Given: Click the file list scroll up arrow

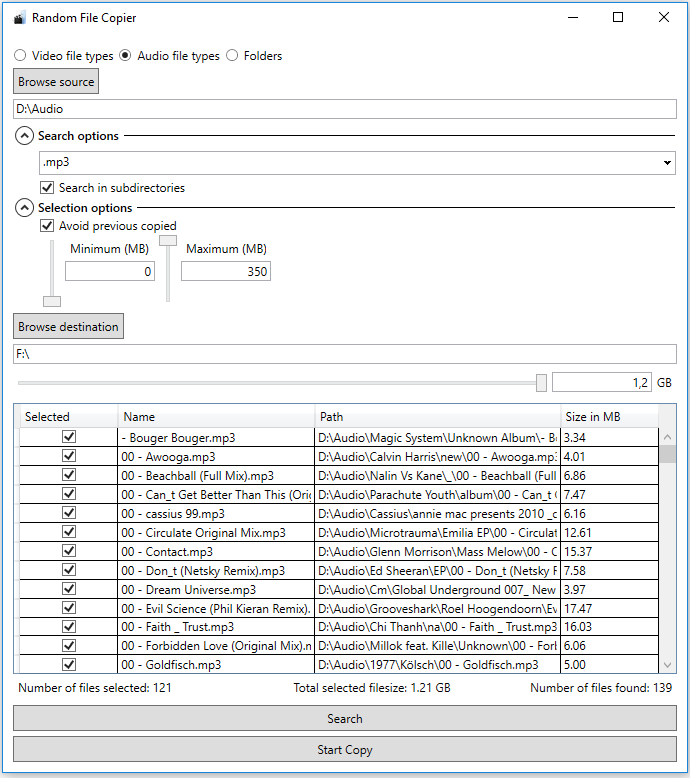Looking at the screenshot, I should click(668, 437).
